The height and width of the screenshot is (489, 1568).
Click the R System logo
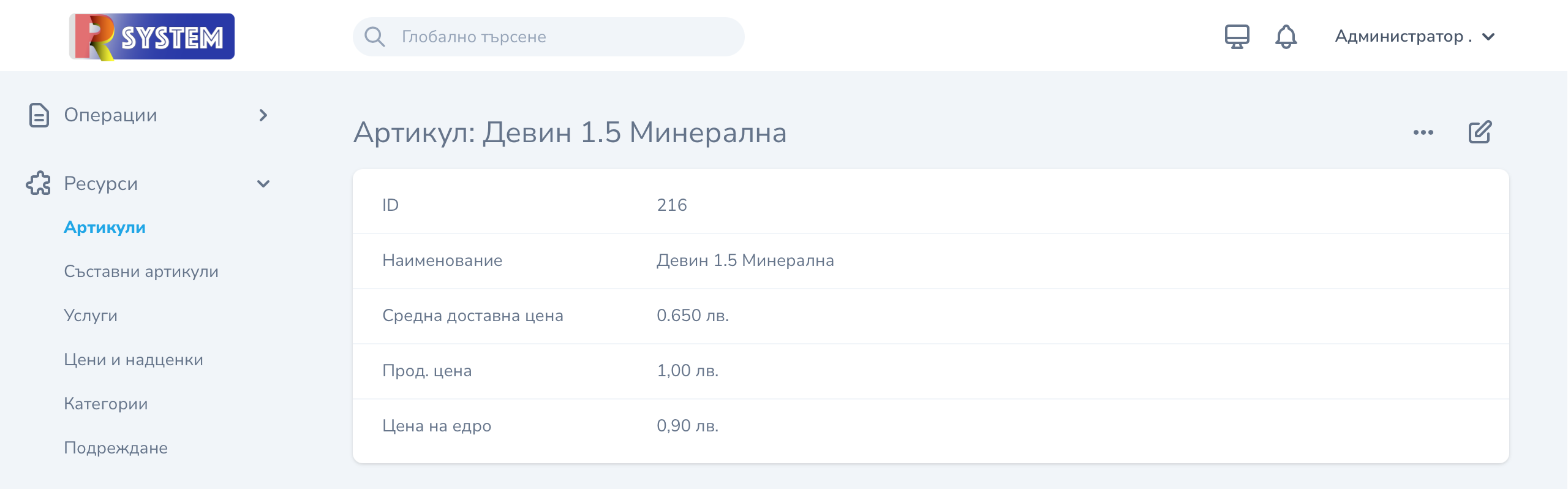point(152,37)
